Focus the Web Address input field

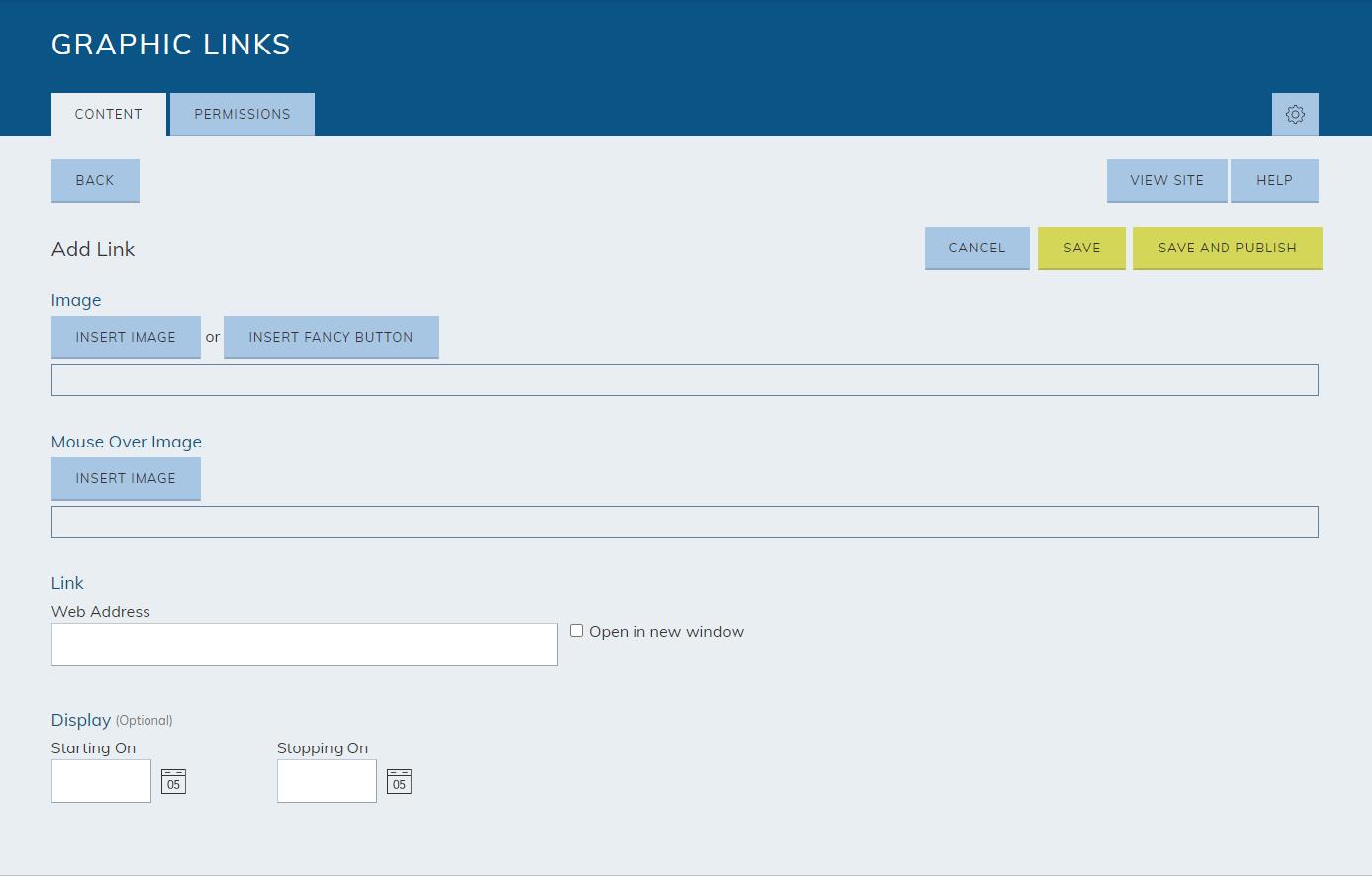pos(305,645)
